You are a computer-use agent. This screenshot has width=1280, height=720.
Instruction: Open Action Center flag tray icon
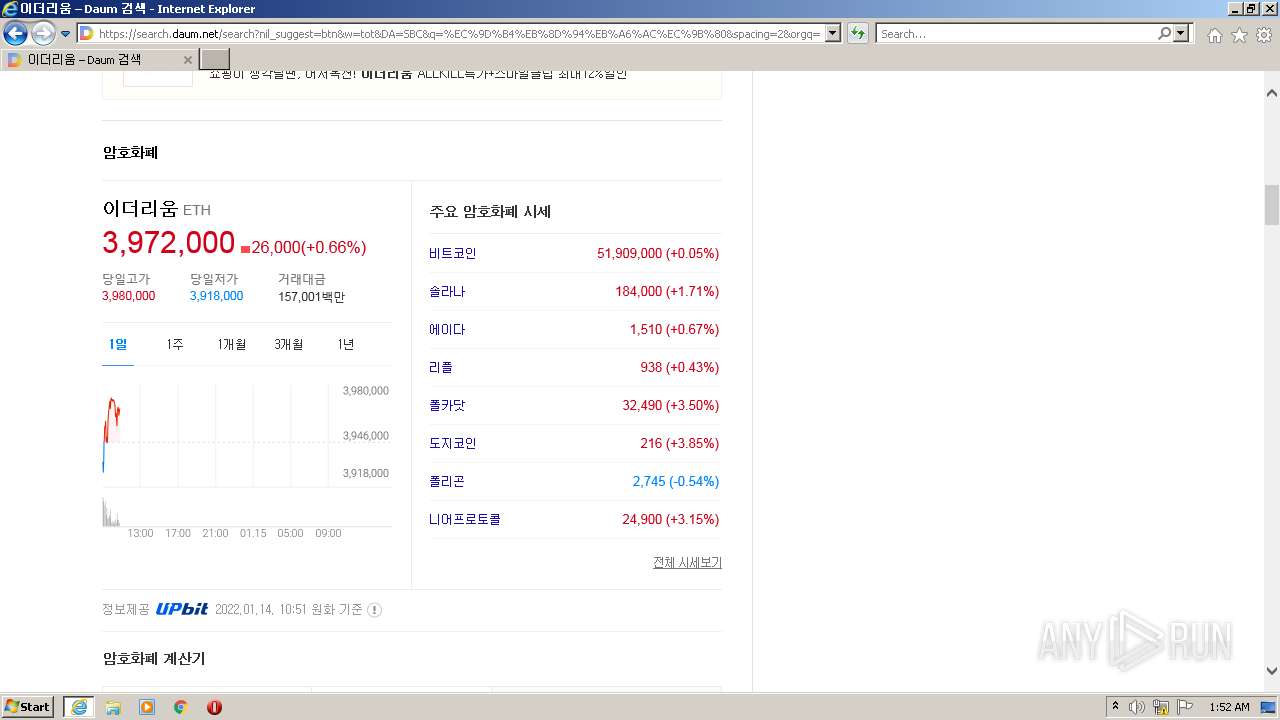pos(1185,707)
